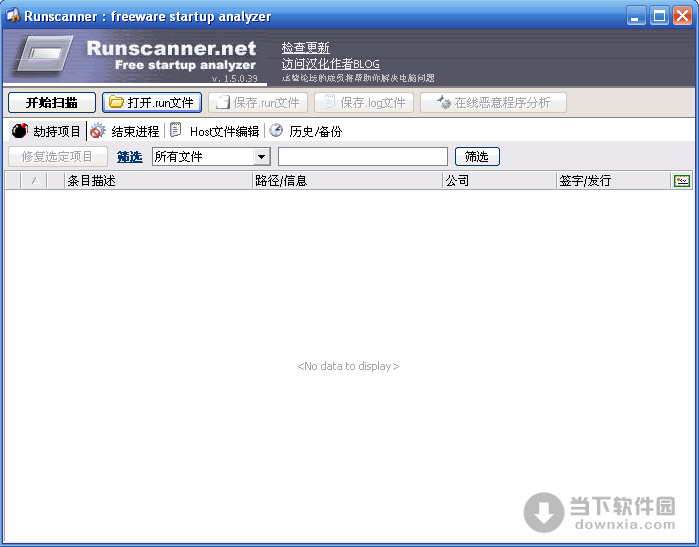Visit the 访问汉化作者BLOG link
699x547 pixels.
(330, 64)
